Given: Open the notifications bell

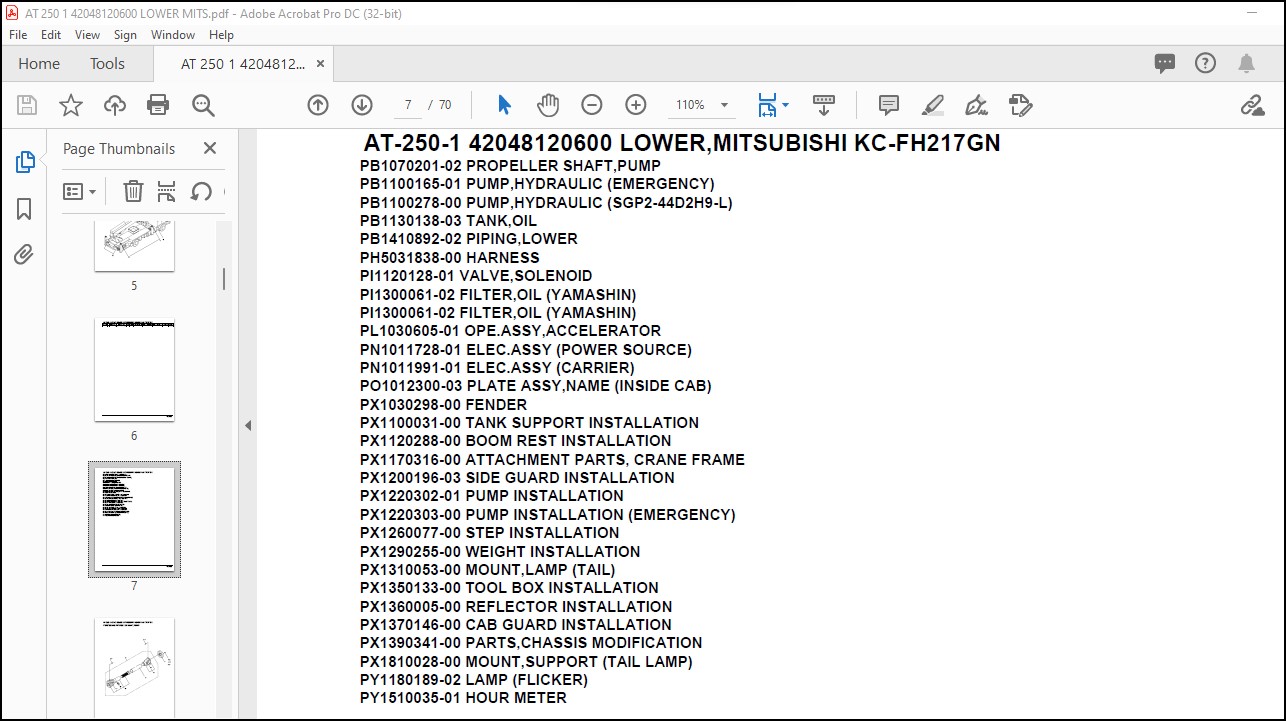Looking at the screenshot, I should coord(1246,64).
